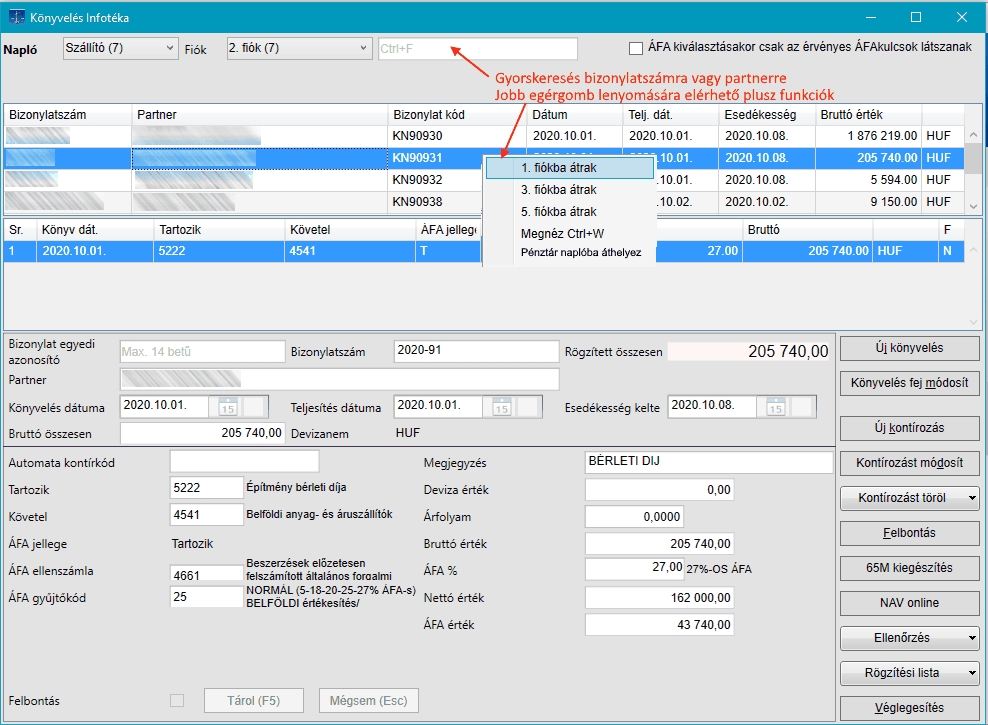The height and width of the screenshot is (725, 988).
Task: Open the Fiók 2. fiók (7) dropdown
Action: click(x=298, y=49)
